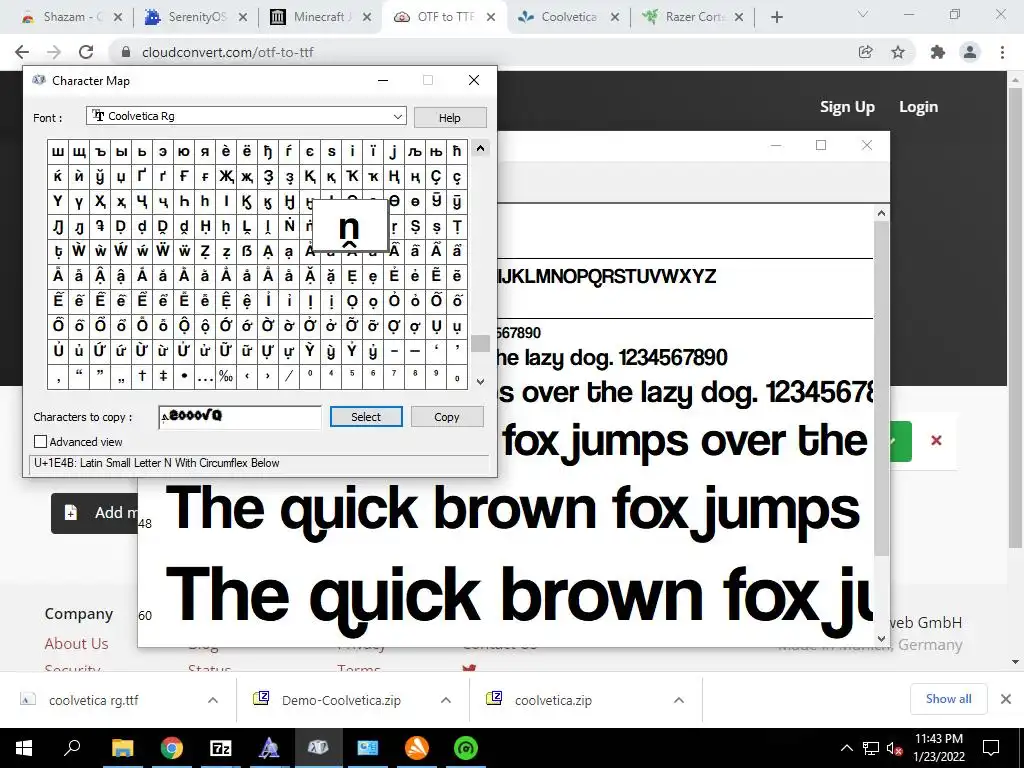Click the network tray icon
Screen dimensions: 1024x768
871,748
